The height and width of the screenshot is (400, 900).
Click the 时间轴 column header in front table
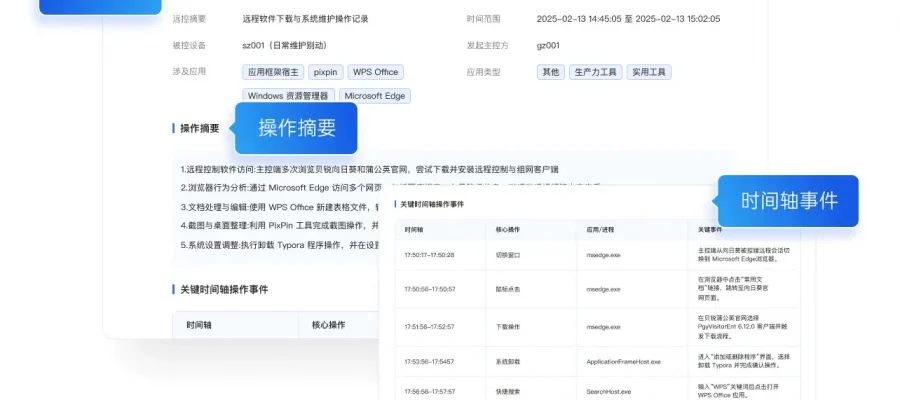click(413, 230)
